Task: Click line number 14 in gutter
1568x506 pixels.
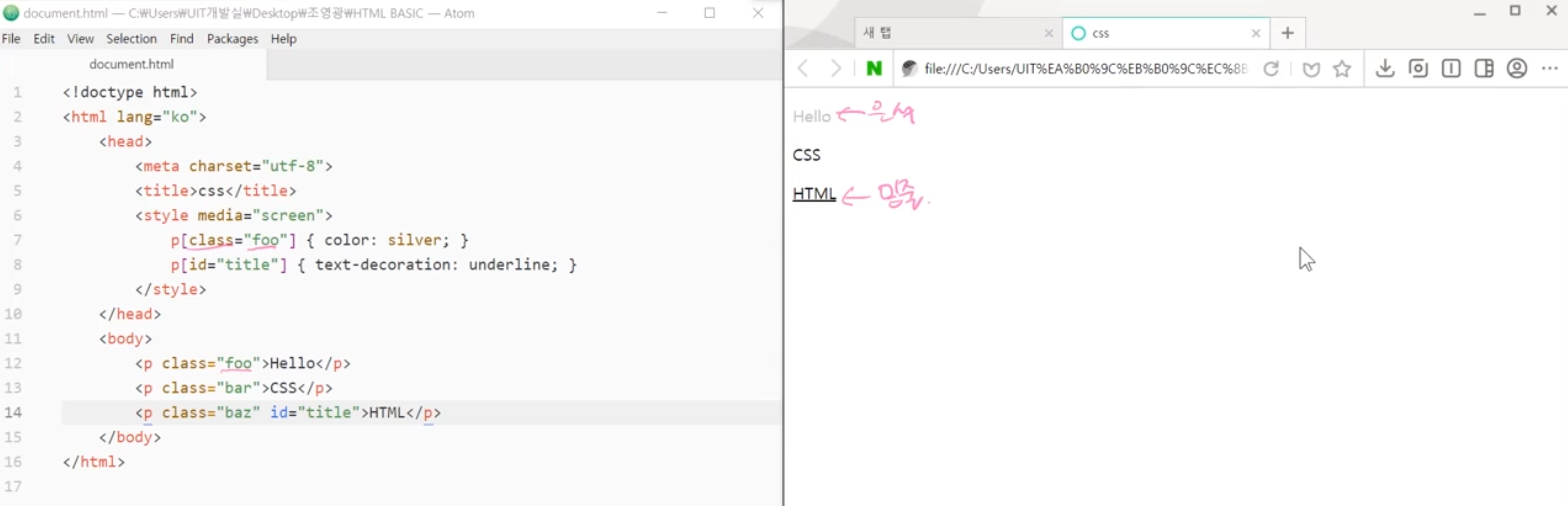Action: click(14, 412)
